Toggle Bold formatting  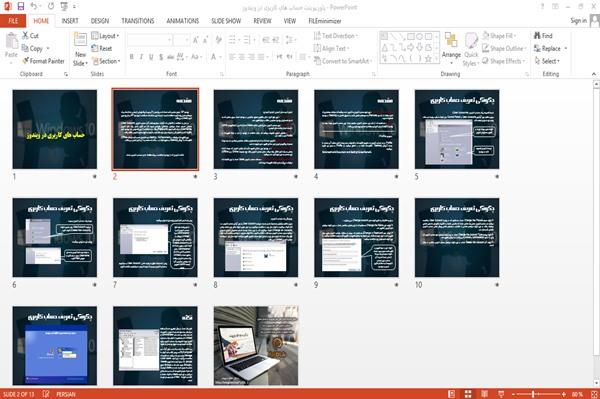(132, 57)
